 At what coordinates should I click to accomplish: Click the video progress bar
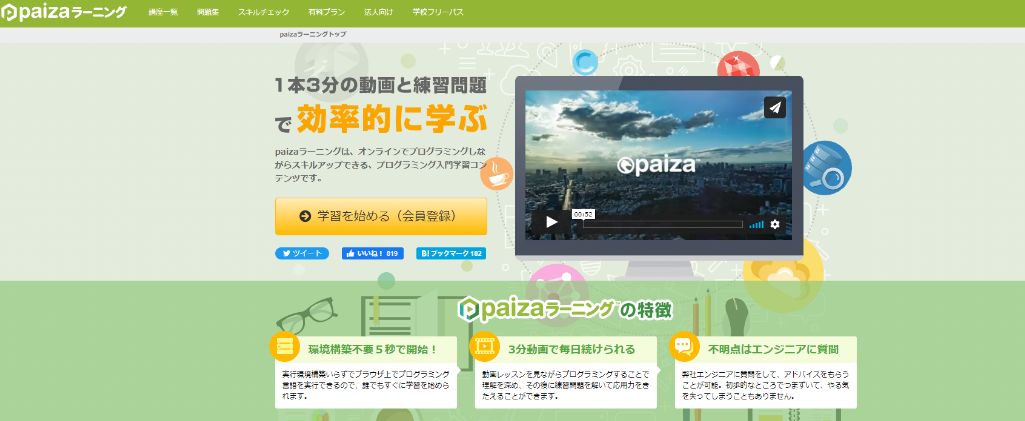663,224
